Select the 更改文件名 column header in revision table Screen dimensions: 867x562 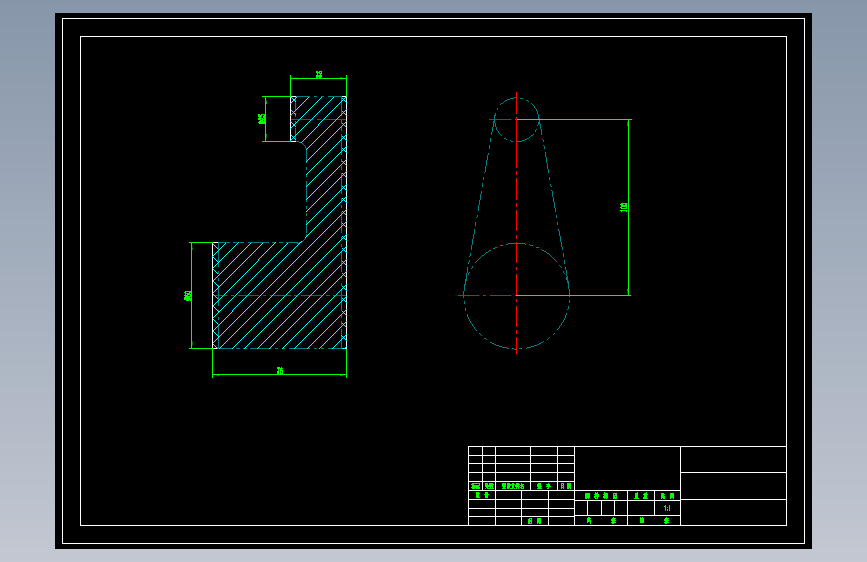click(513, 486)
